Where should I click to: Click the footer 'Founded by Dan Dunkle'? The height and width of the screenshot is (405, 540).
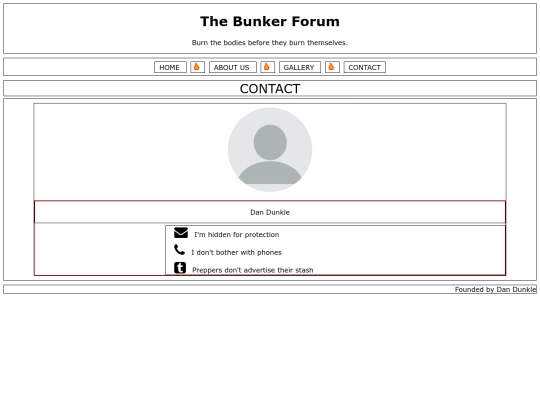pyautogui.click(x=495, y=290)
